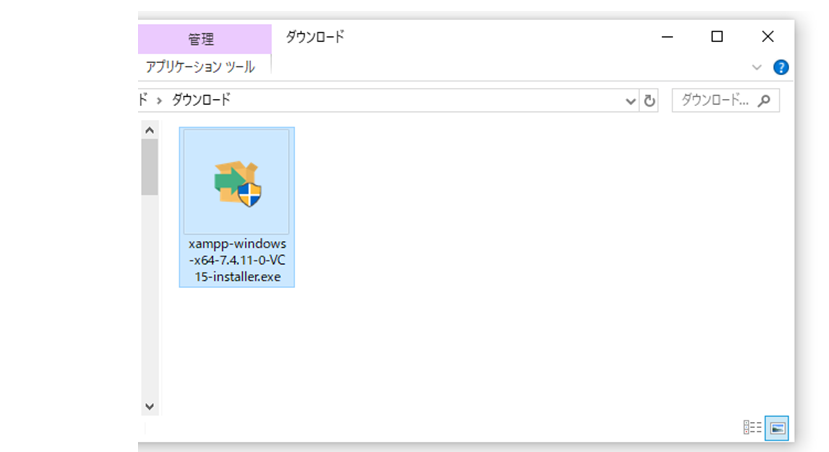829x452 pixels.
Task: Select the xampp installer file icon
Action: [x=237, y=183]
